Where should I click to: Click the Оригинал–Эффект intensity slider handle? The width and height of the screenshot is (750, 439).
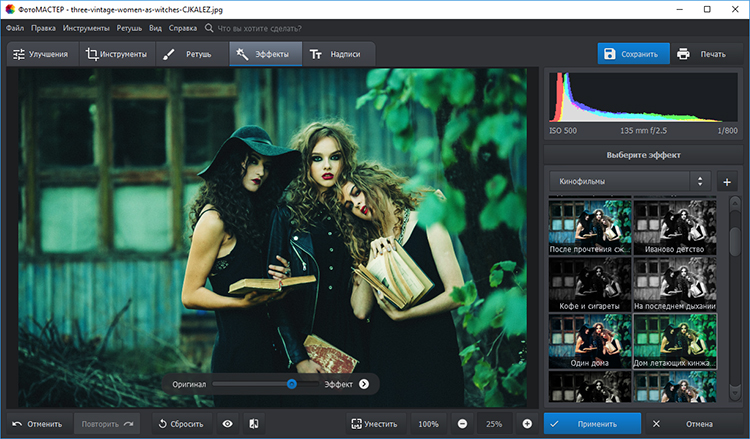click(292, 383)
